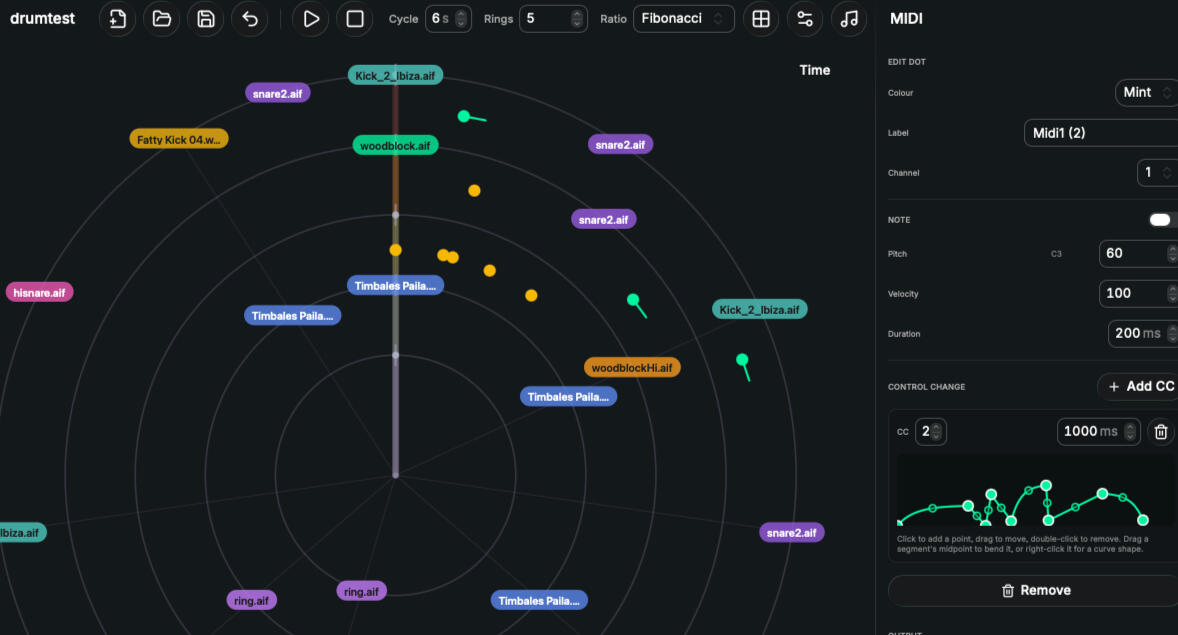1178x635 pixels.
Task: Select the right ring.aif label
Action: pyautogui.click(x=361, y=591)
